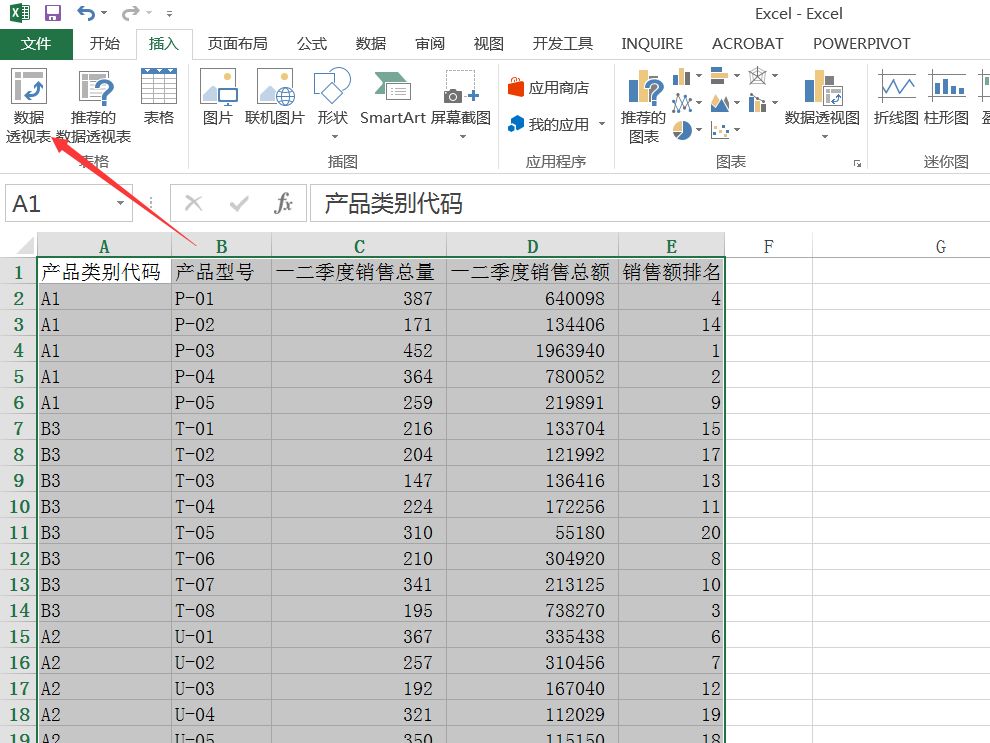This screenshot has width=990, height=743.
Task: Click the Online Pictures (联机图片) icon
Action: click(274, 97)
